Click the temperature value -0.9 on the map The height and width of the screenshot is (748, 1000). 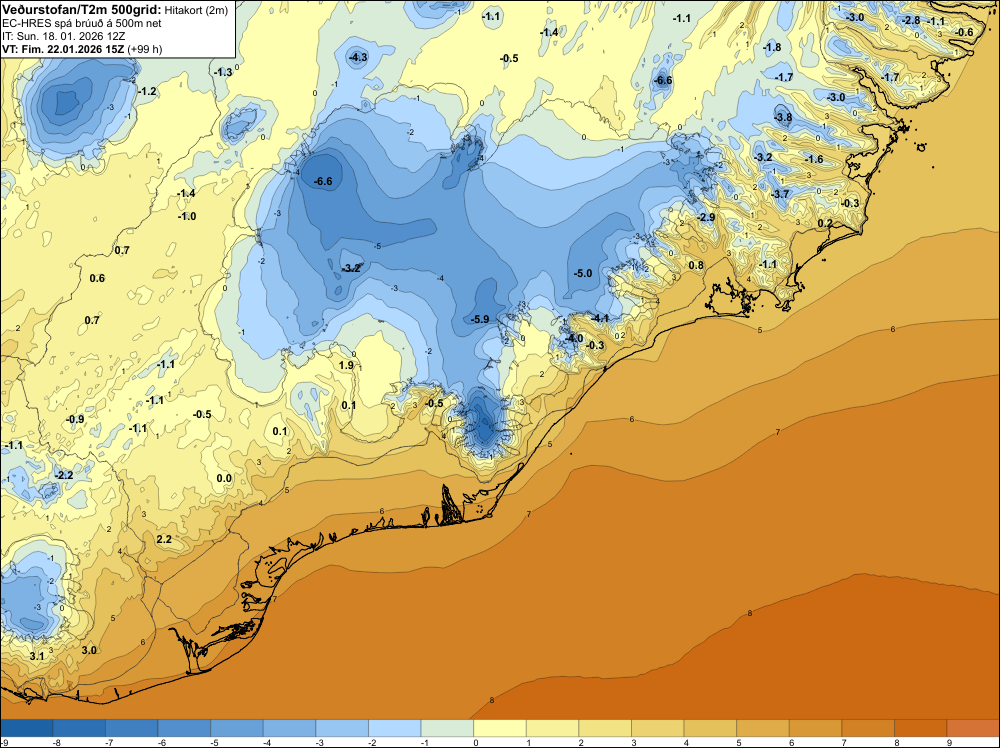click(x=75, y=419)
